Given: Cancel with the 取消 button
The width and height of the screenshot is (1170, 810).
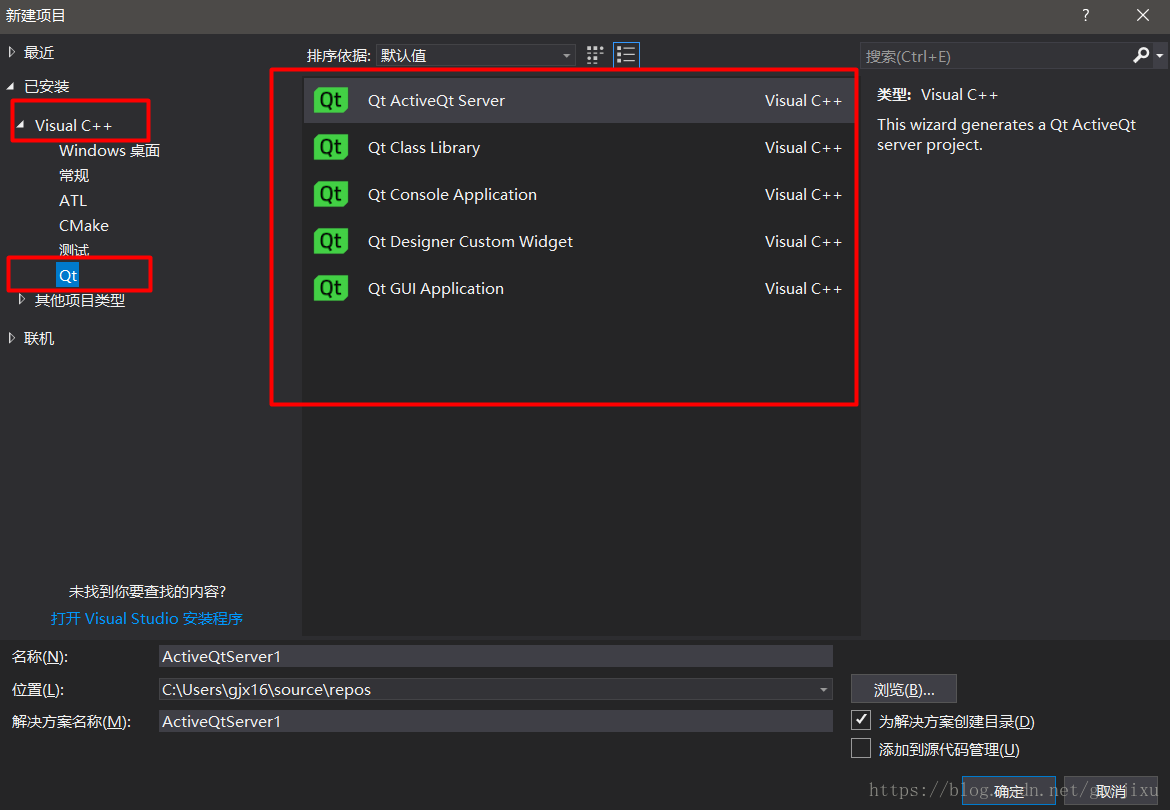Looking at the screenshot, I should click(1110, 791).
